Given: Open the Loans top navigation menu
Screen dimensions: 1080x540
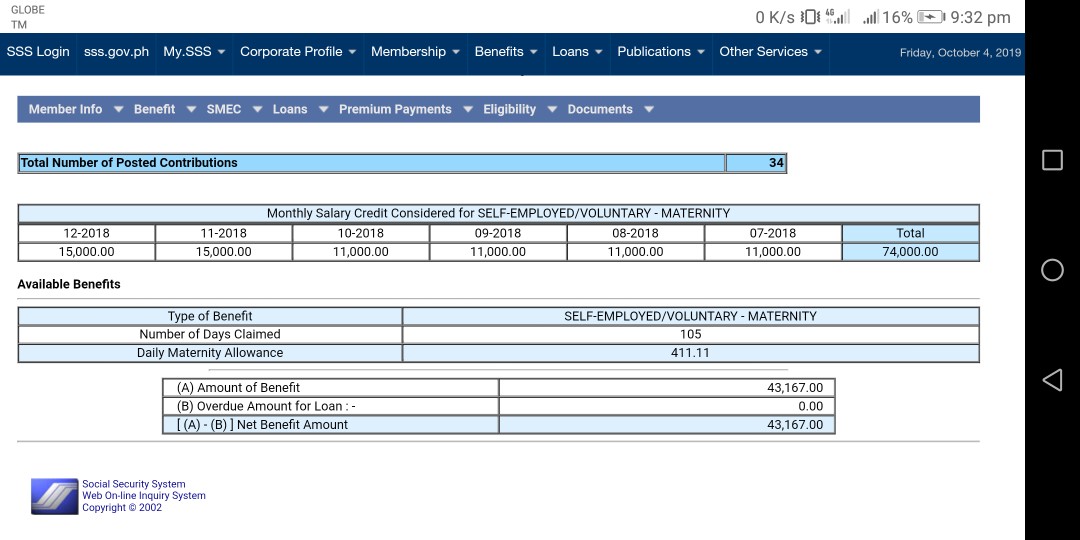Looking at the screenshot, I should [x=577, y=52].
